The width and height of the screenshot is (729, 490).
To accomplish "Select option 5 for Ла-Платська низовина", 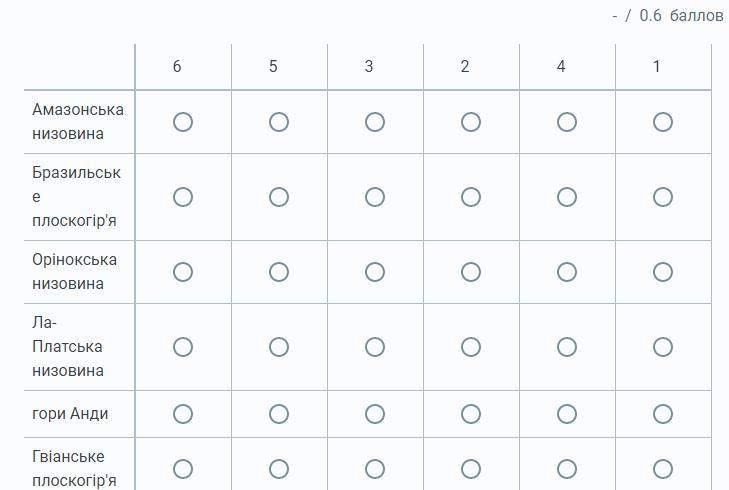I will pyautogui.click(x=279, y=347).
